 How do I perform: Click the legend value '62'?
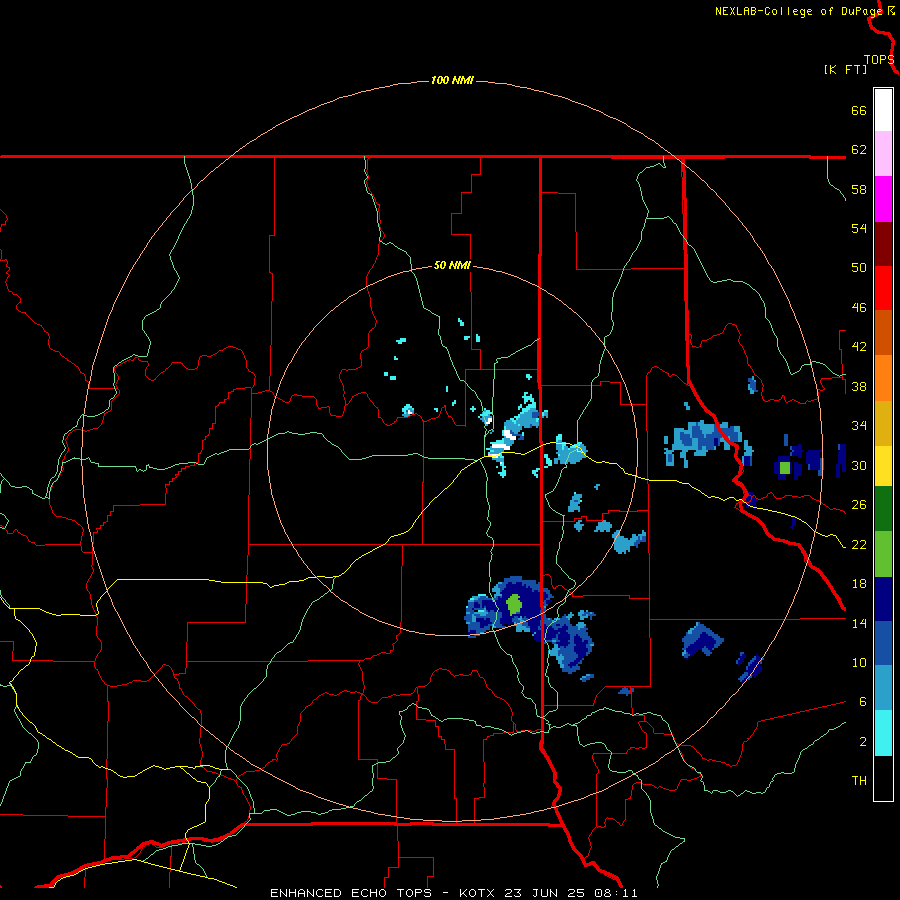point(859,150)
